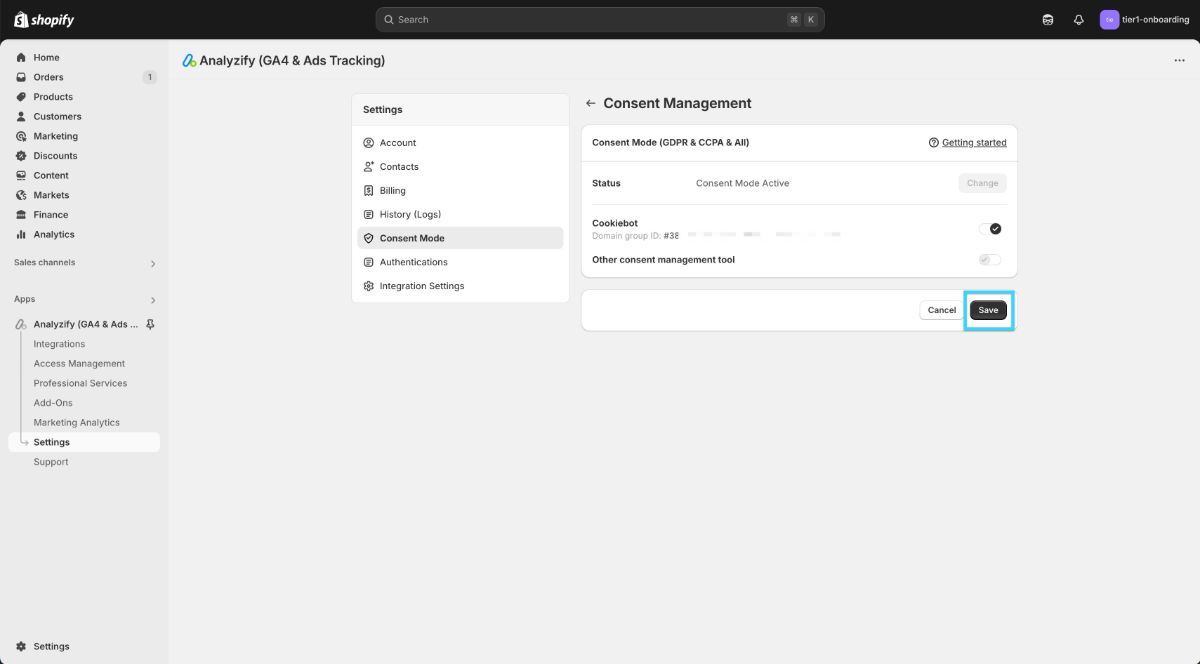The image size is (1200, 664).
Task: Select Settings under the Analyzify app
Action: 84,442
